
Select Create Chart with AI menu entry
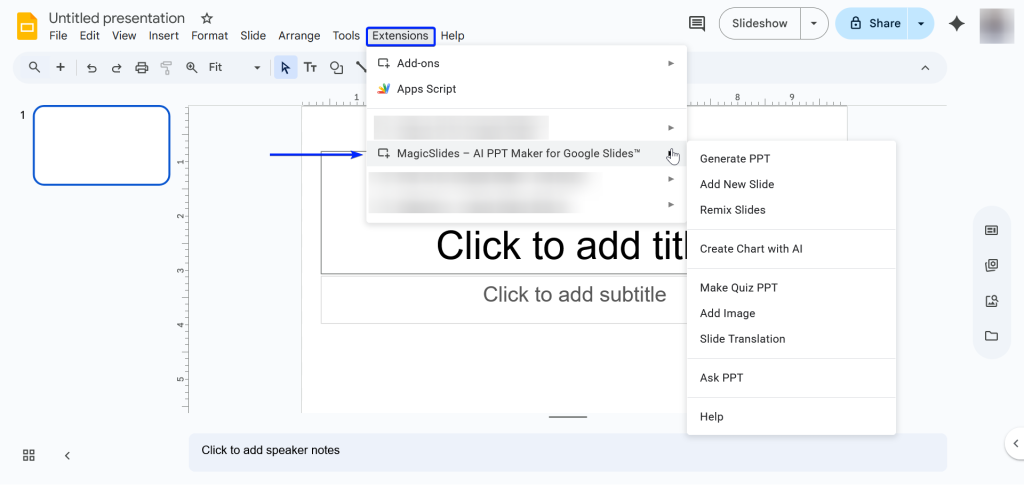coord(751,249)
